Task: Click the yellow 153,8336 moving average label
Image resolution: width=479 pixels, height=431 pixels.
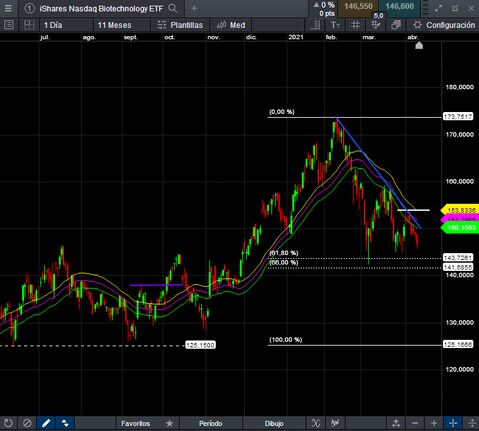Action: (460, 210)
